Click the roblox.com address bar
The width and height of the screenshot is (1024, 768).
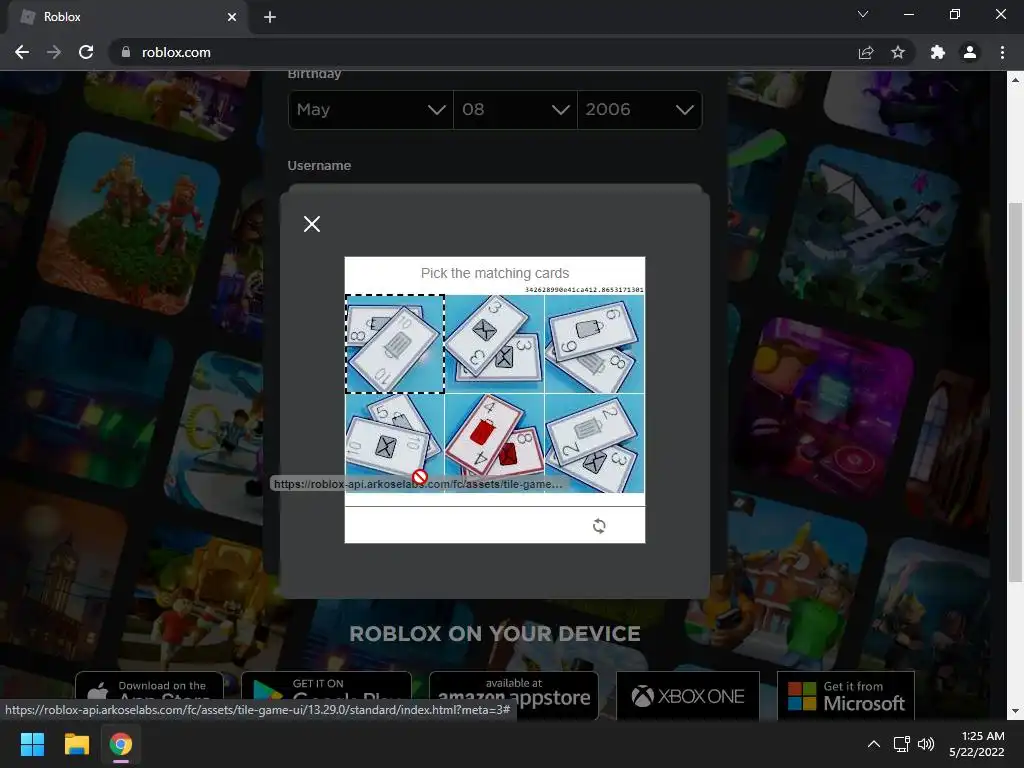pos(483,52)
